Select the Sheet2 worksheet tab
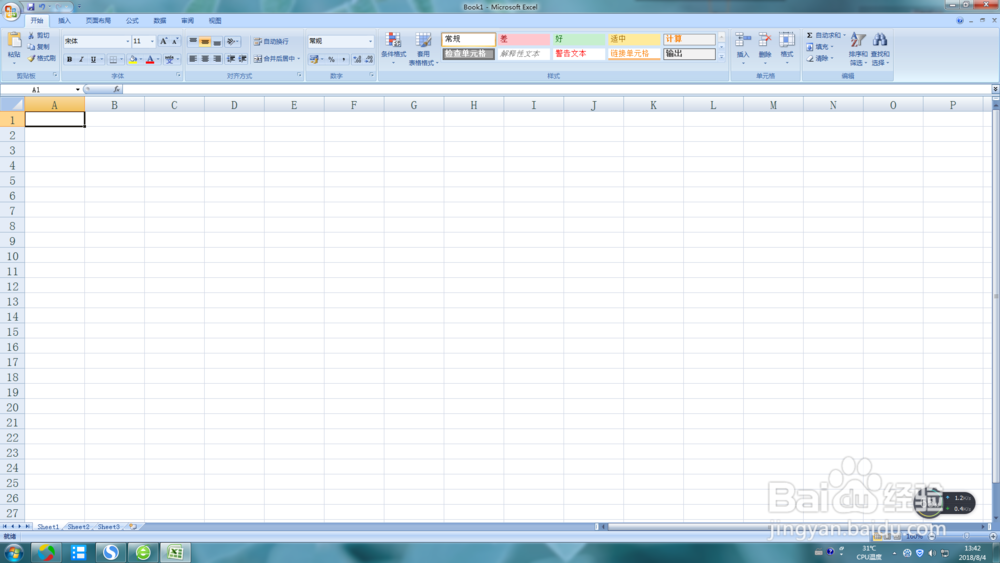The width and height of the screenshot is (1000, 563). 78,527
